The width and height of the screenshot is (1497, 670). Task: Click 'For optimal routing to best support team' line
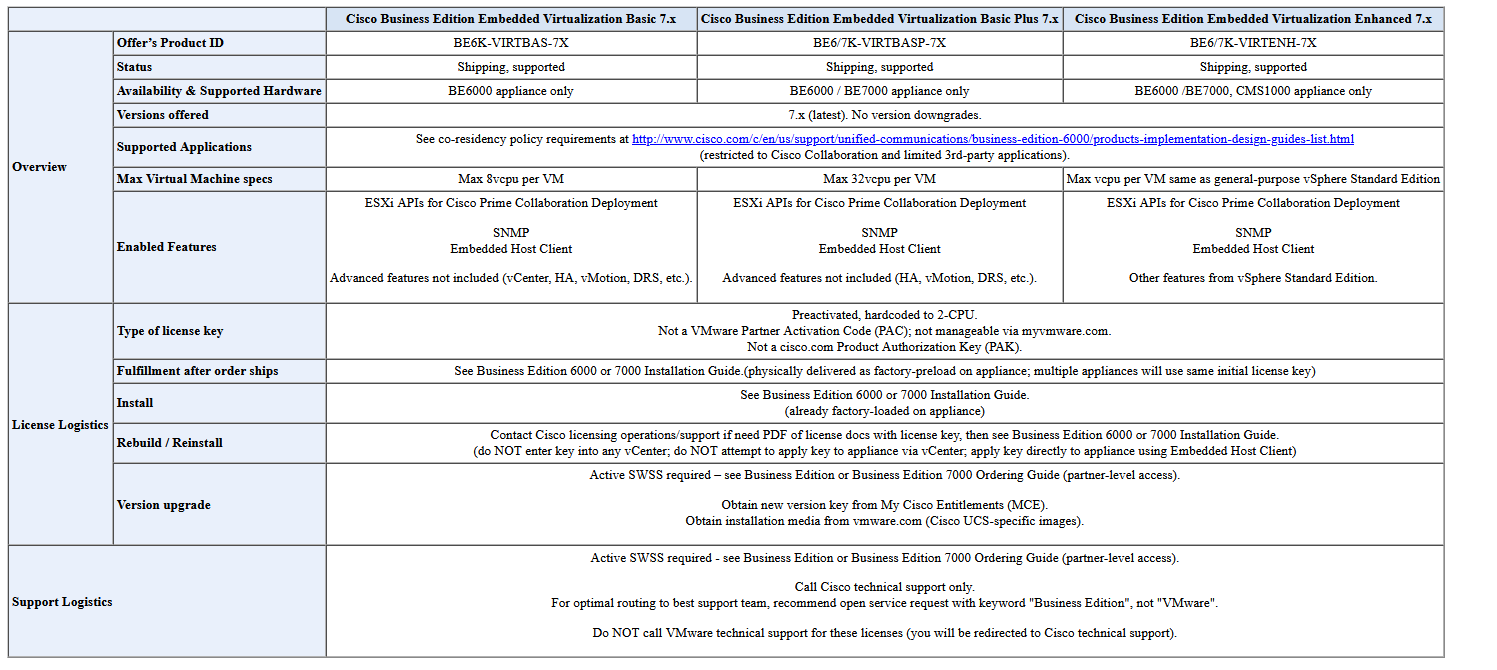885,603
